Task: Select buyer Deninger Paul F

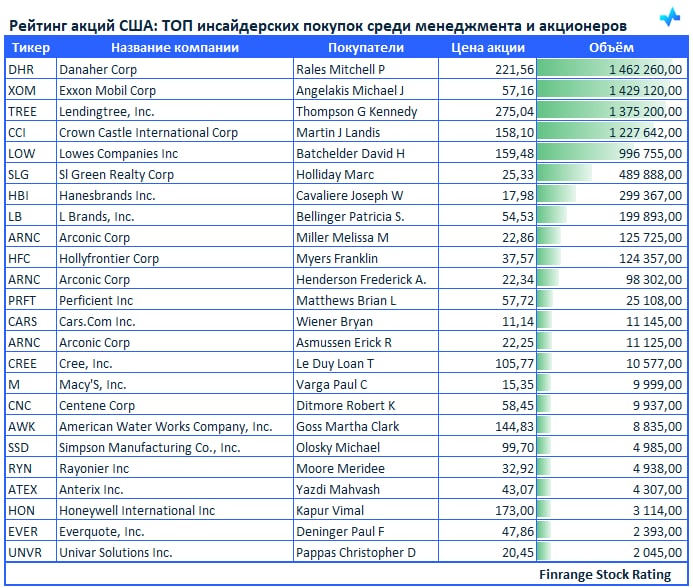Action: (366, 531)
